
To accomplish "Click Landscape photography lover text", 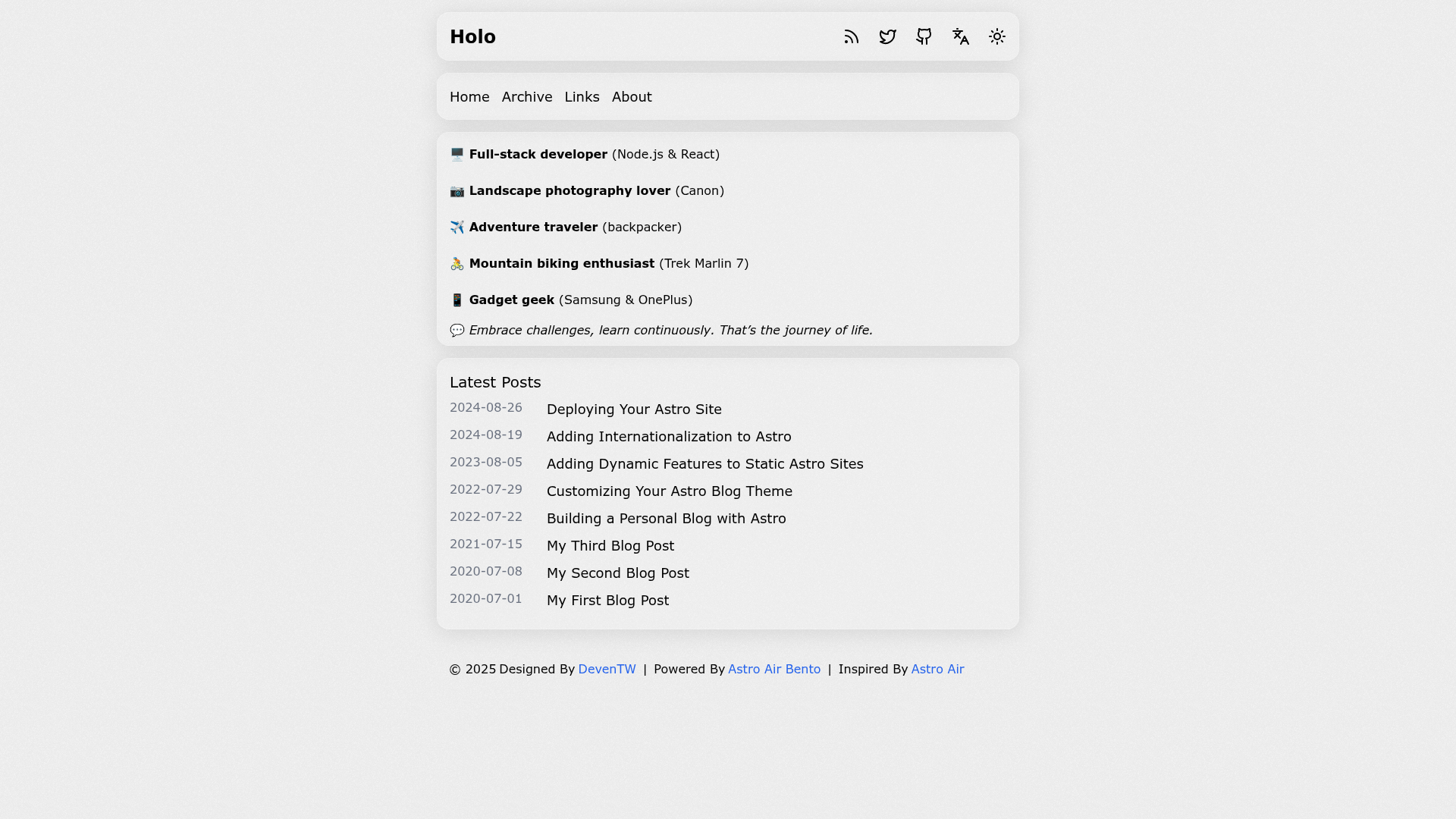I will click(570, 191).
